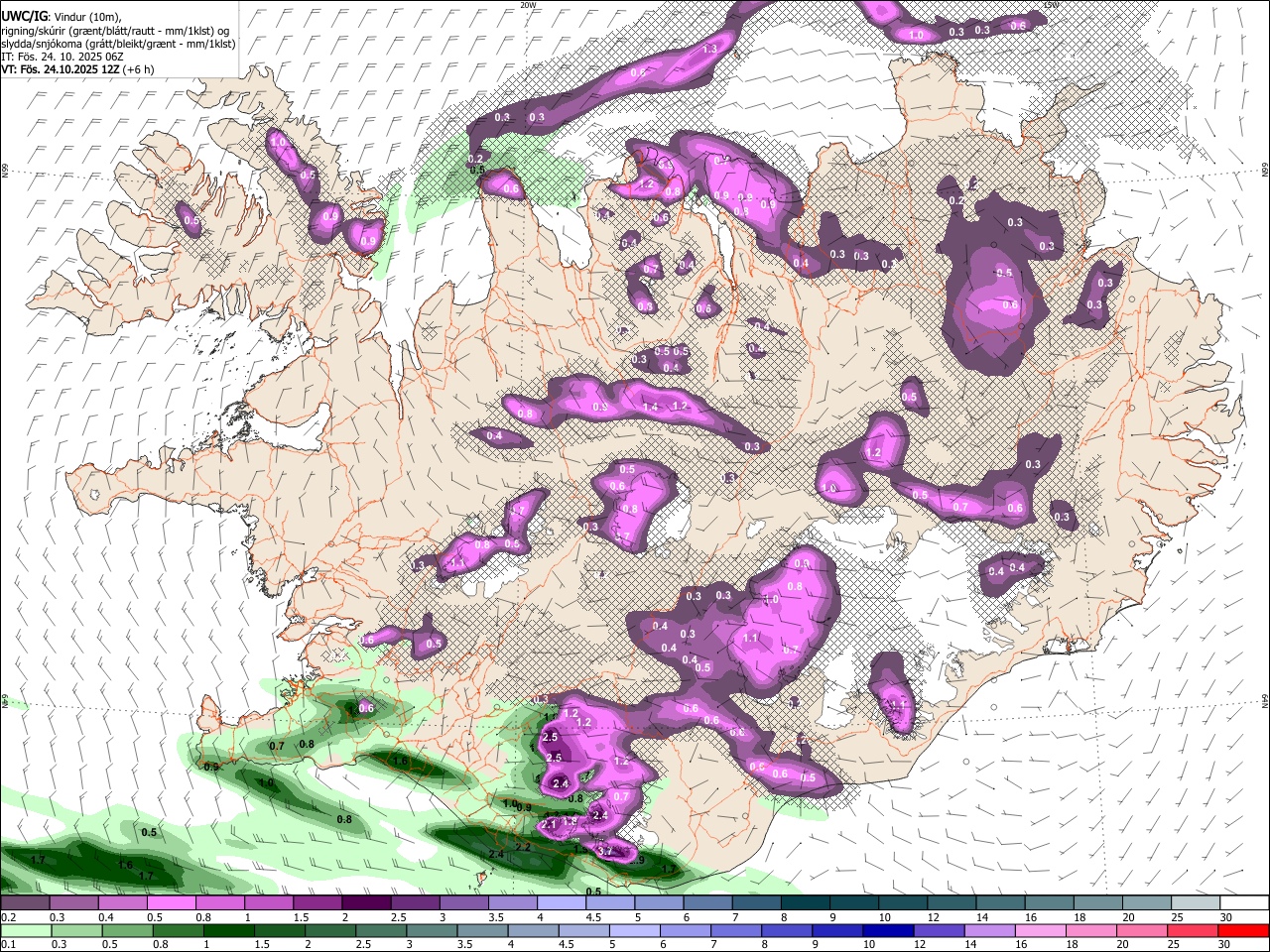This screenshot has height=952, width=1270.
Task: Click the '2.2' precipitation value on map
Action: [523, 847]
